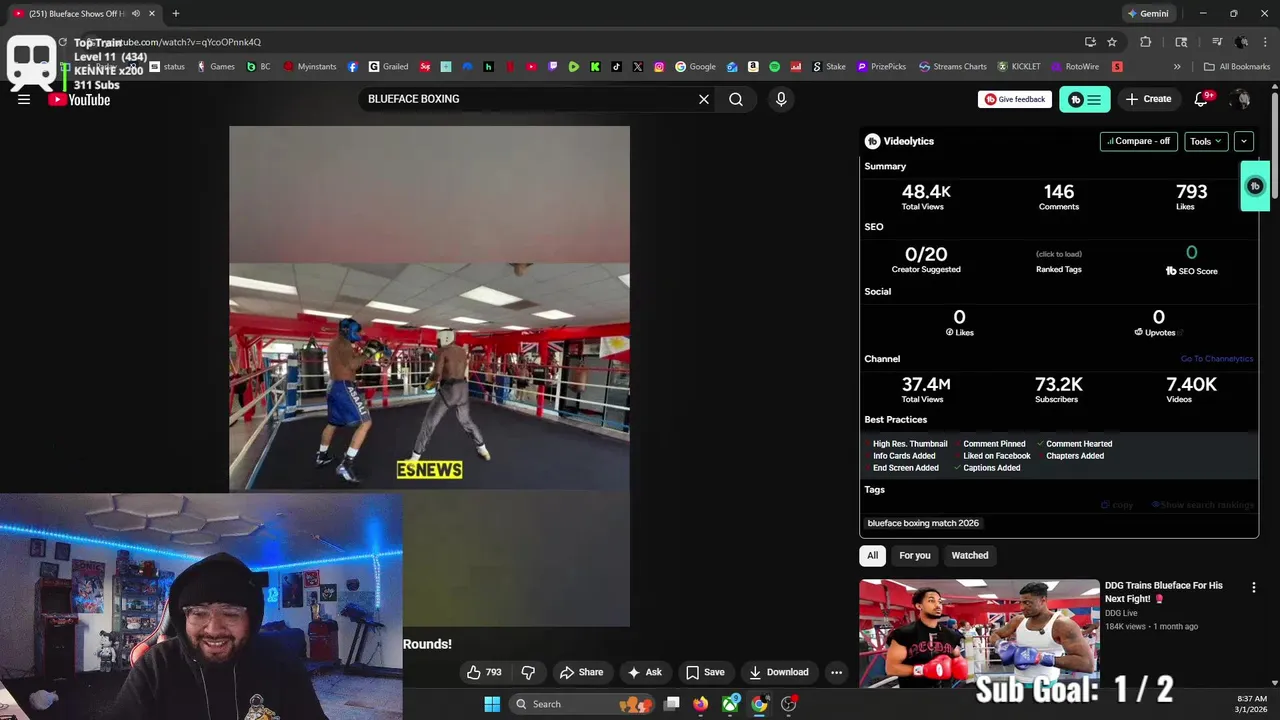Open the Stake bookmark
The height and width of the screenshot is (720, 1280).
pos(828,67)
